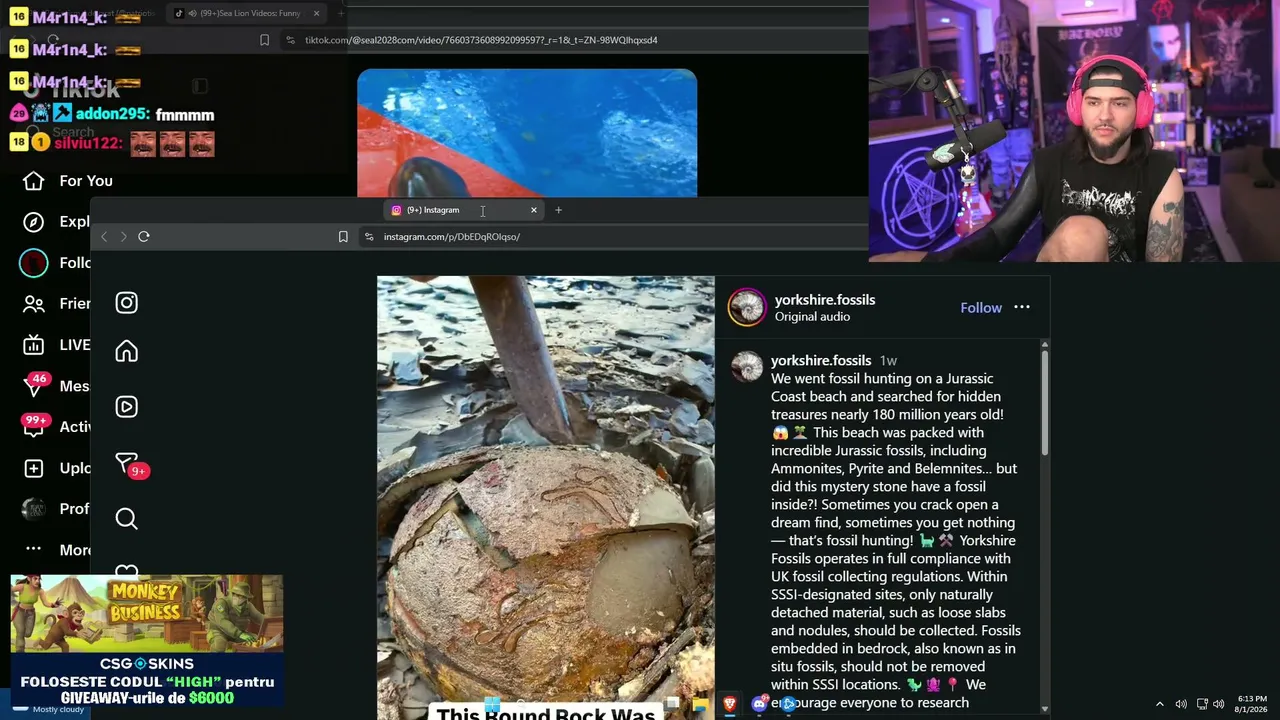Image resolution: width=1280 pixels, height=720 pixels.
Task: Open yorkshire.fossils profile from post header
Action: [825, 300]
